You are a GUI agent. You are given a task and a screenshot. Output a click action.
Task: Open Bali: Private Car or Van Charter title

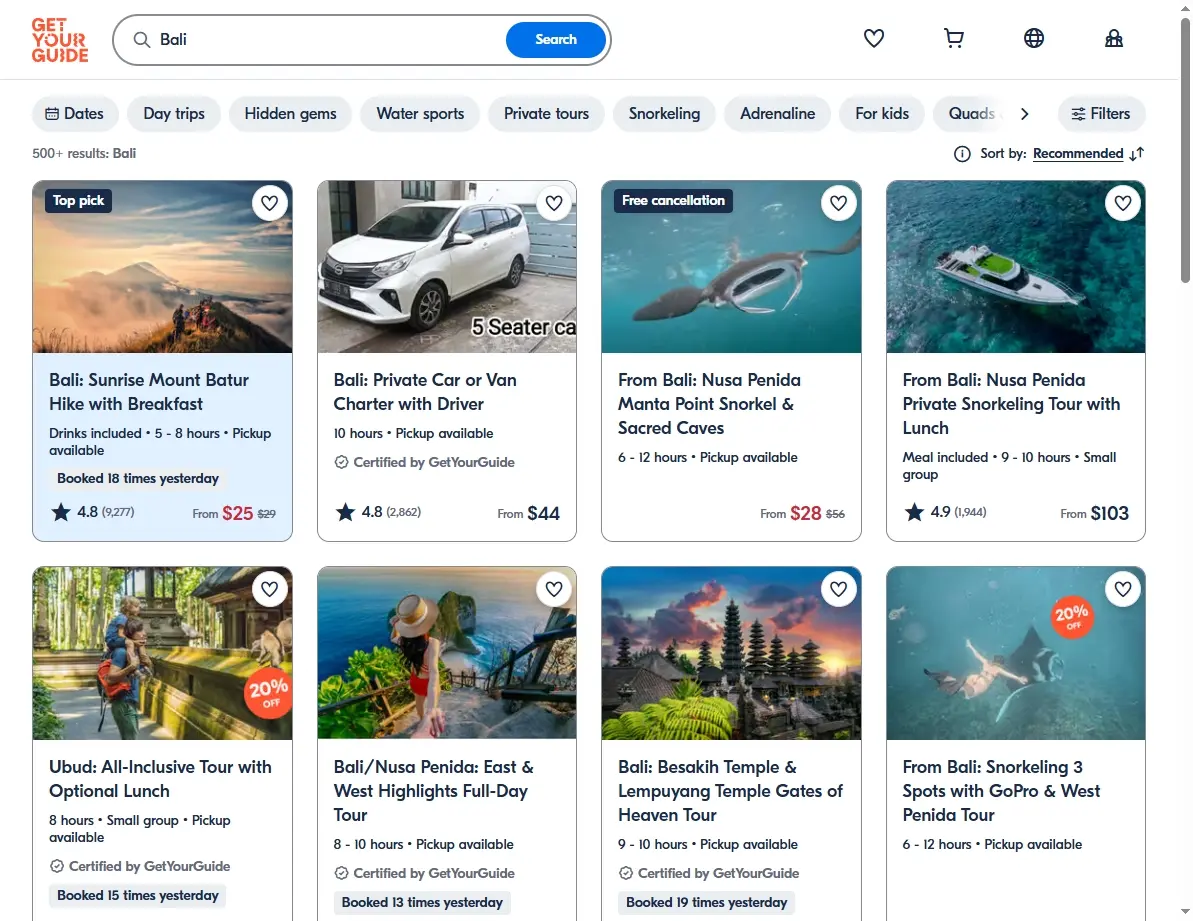[425, 392]
